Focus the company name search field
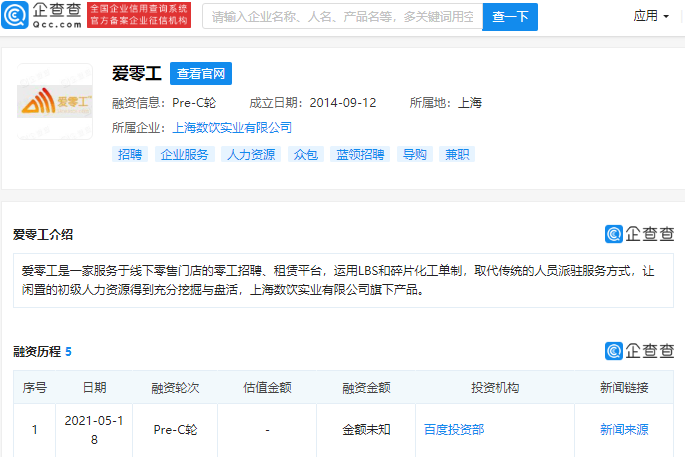 pos(342,17)
